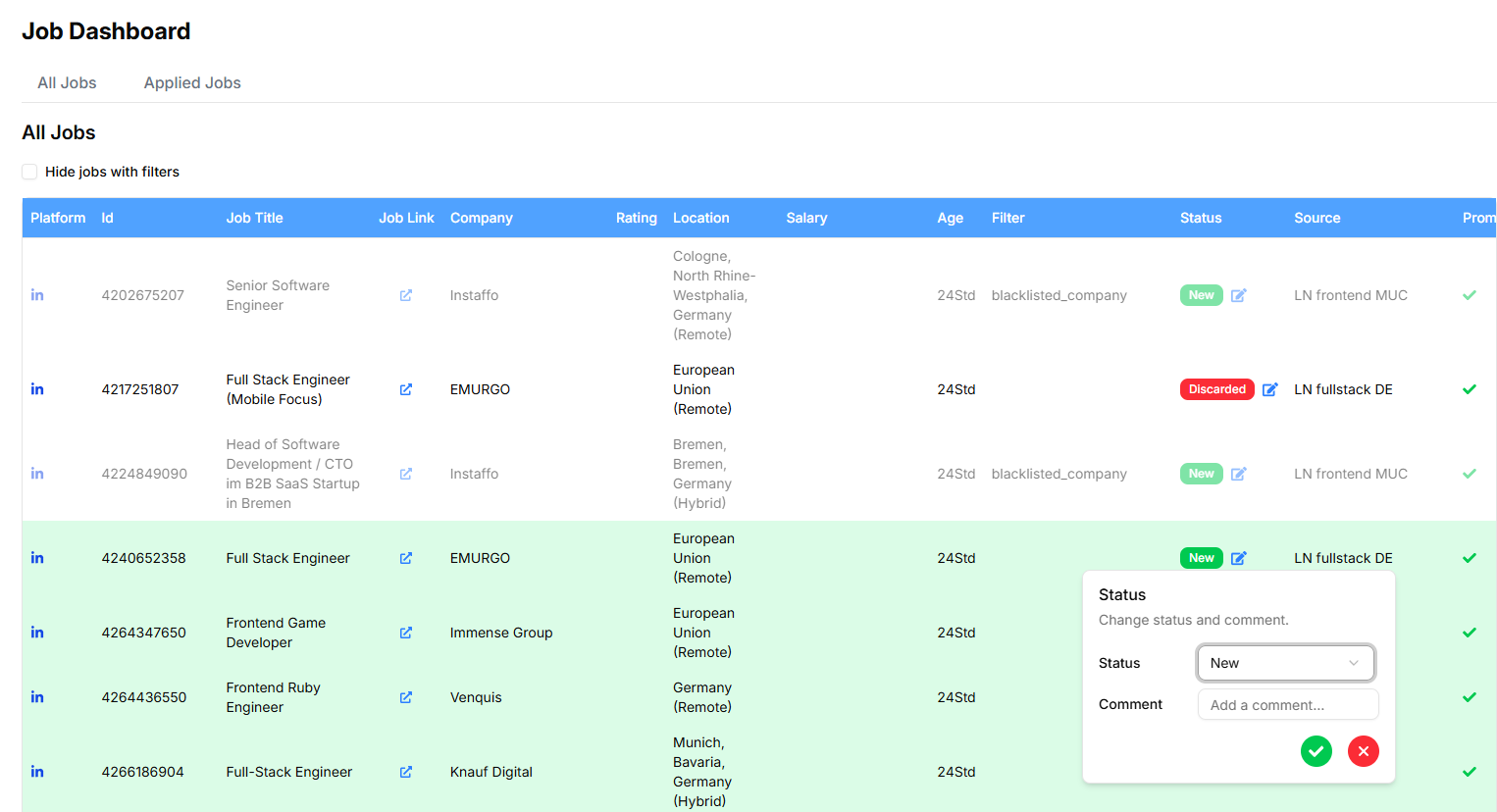The height and width of the screenshot is (812, 1497).
Task: Open the job link for Frontend Game Developer
Action: 405,633
